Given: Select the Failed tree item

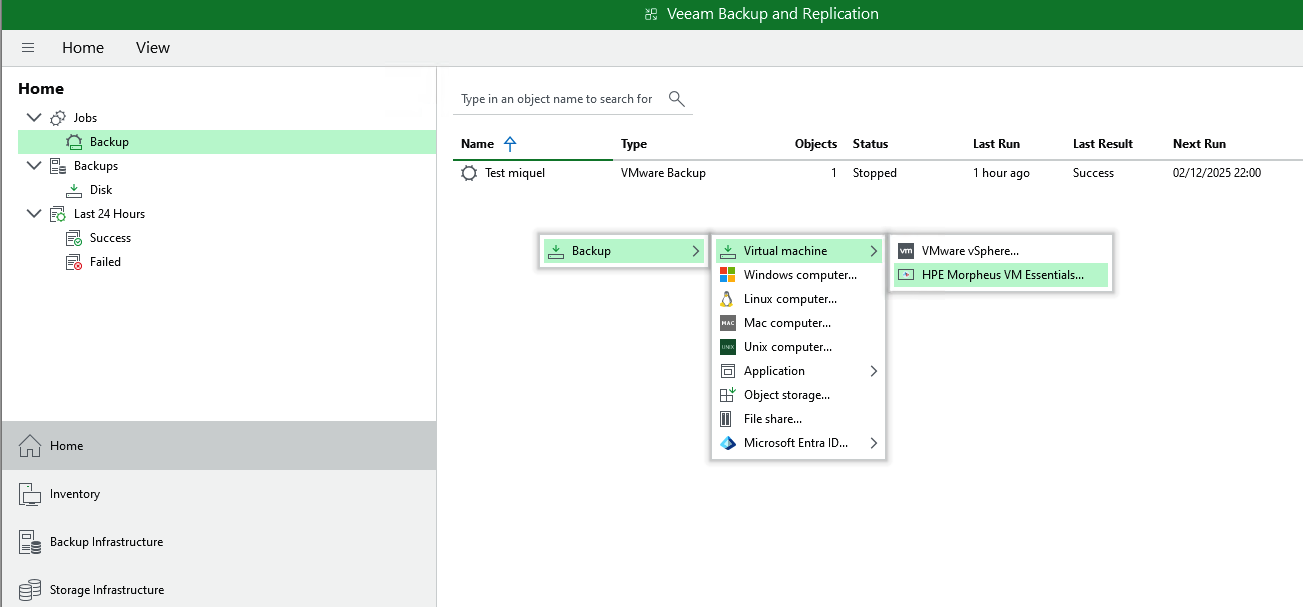Looking at the screenshot, I should pyautogui.click(x=105, y=262).
